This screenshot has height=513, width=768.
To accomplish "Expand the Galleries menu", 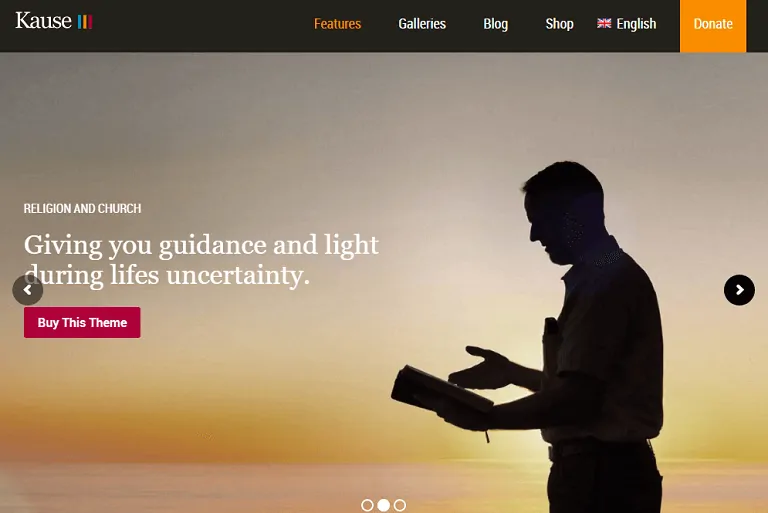I will [x=422, y=24].
